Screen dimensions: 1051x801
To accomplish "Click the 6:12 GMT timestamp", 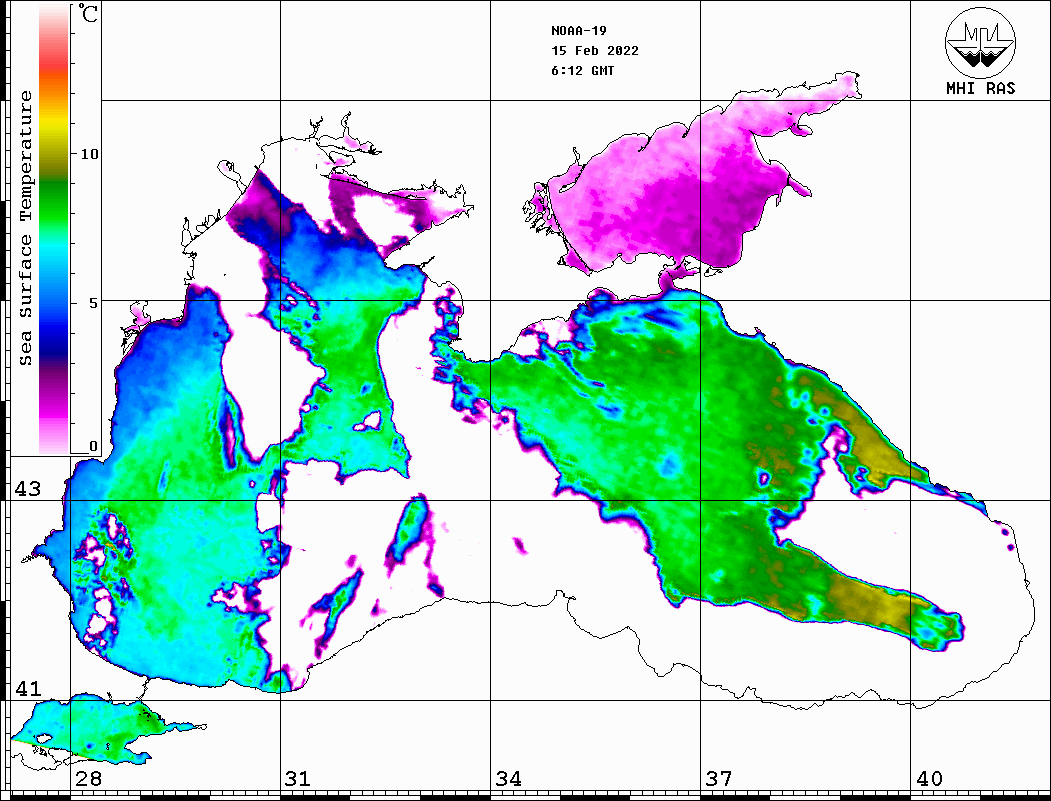I will coord(583,71).
